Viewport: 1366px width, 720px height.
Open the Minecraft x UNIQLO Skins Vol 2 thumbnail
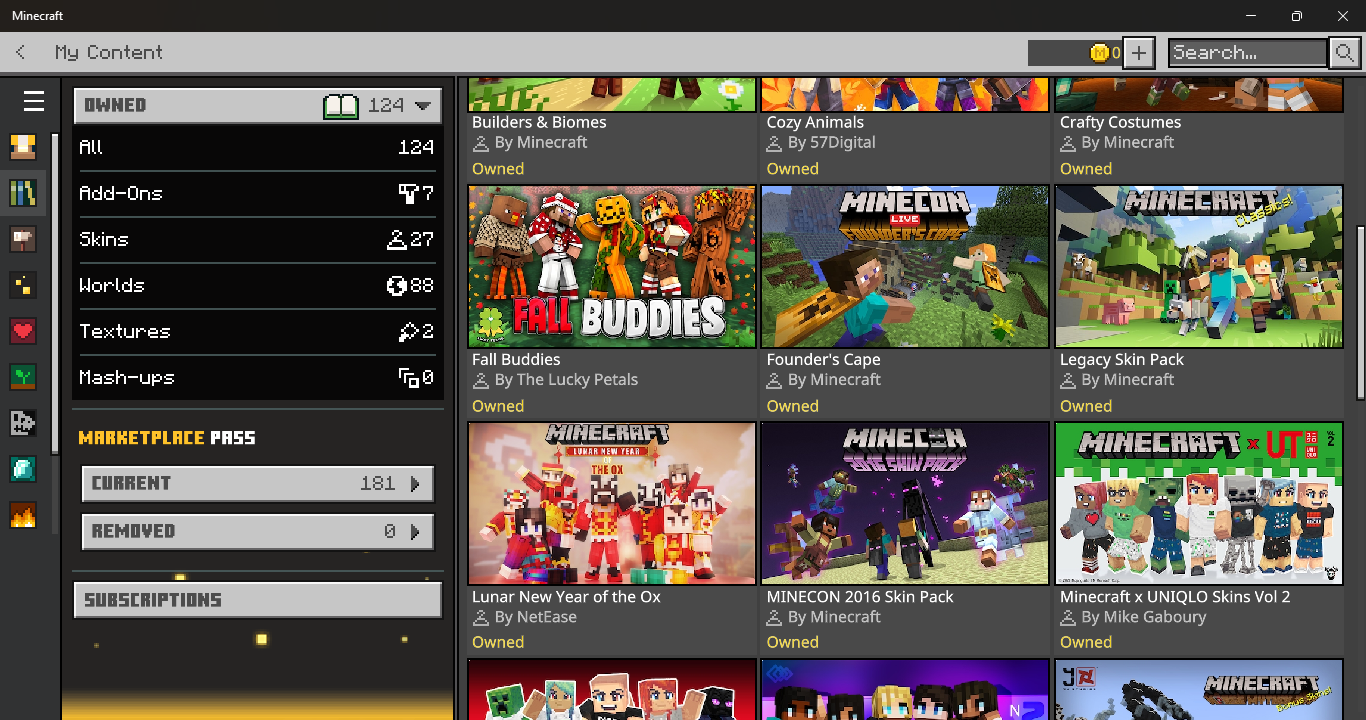click(x=1199, y=503)
